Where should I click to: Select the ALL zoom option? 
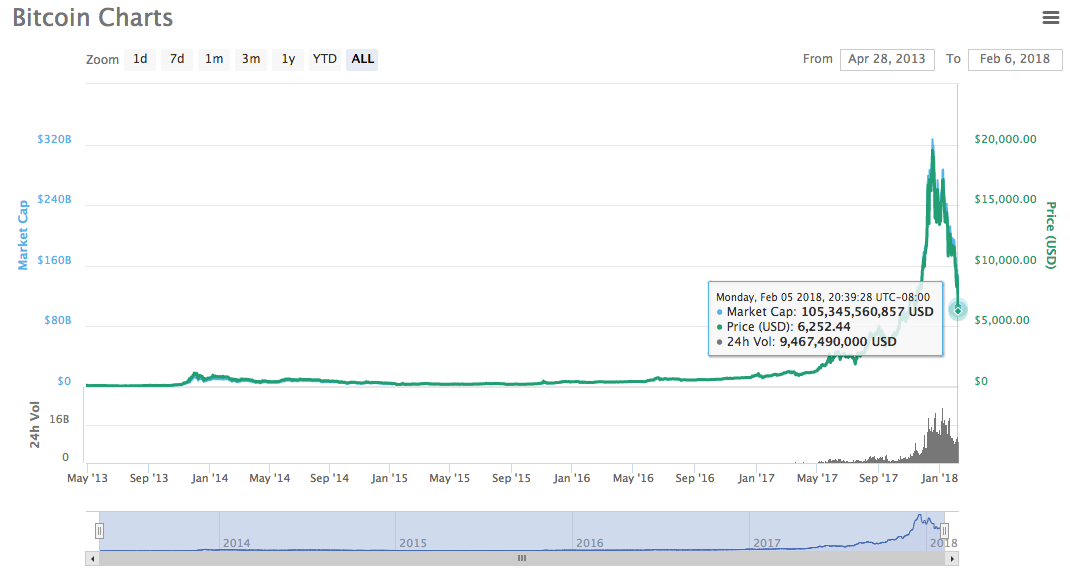click(362, 59)
